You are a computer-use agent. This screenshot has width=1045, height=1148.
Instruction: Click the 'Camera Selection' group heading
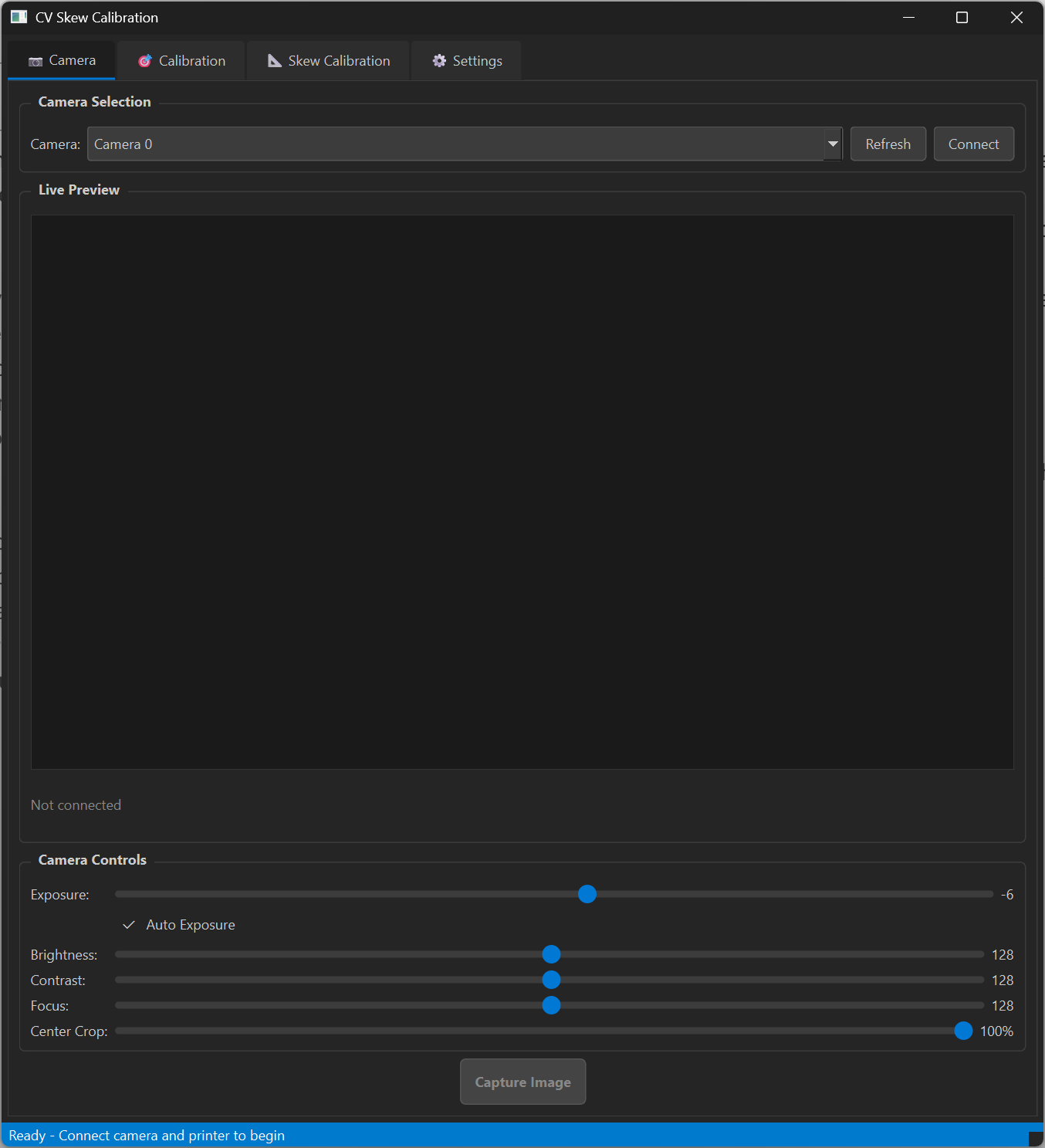(95, 102)
